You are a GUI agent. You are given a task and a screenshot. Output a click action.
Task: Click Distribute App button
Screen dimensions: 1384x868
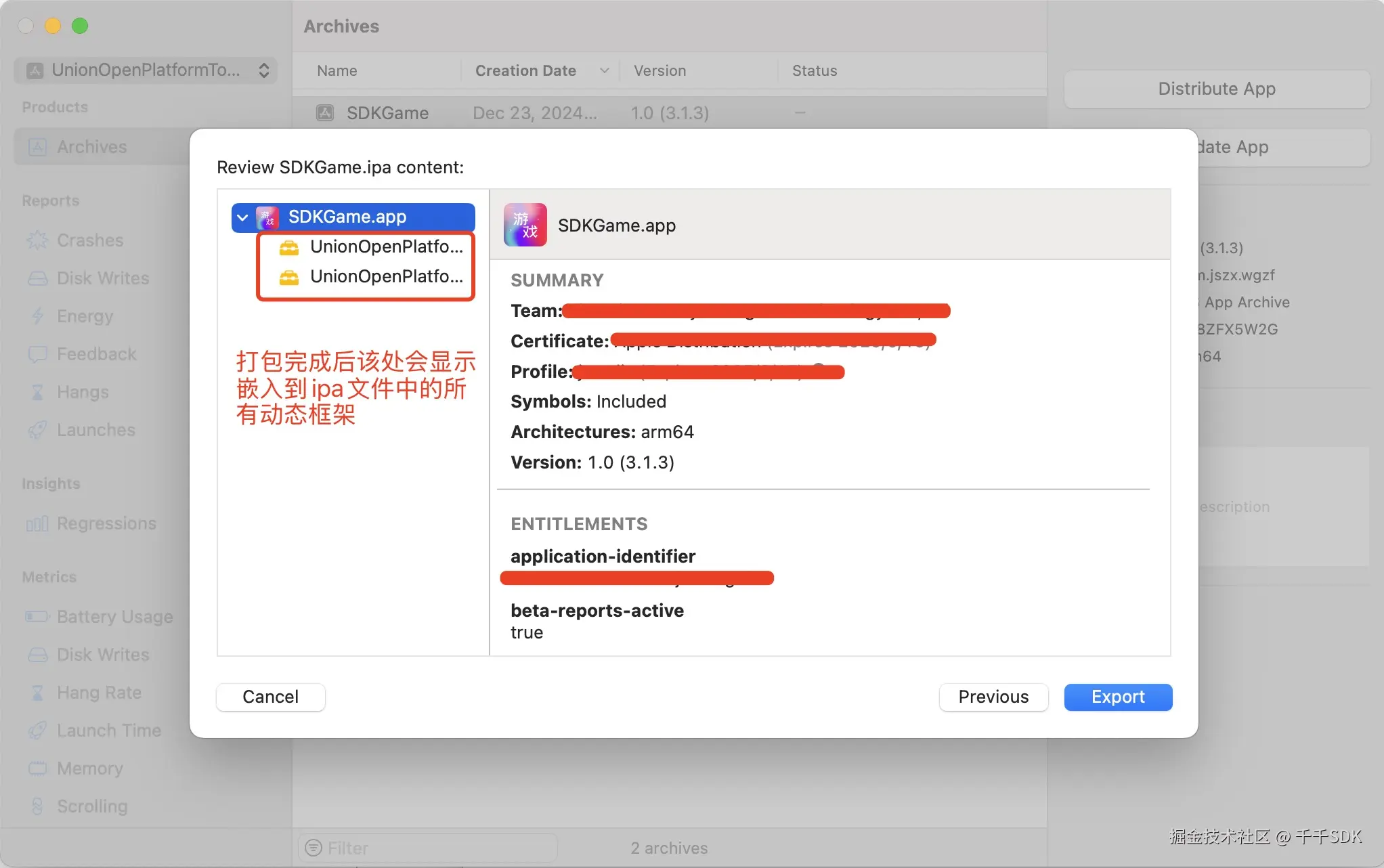tap(1216, 89)
